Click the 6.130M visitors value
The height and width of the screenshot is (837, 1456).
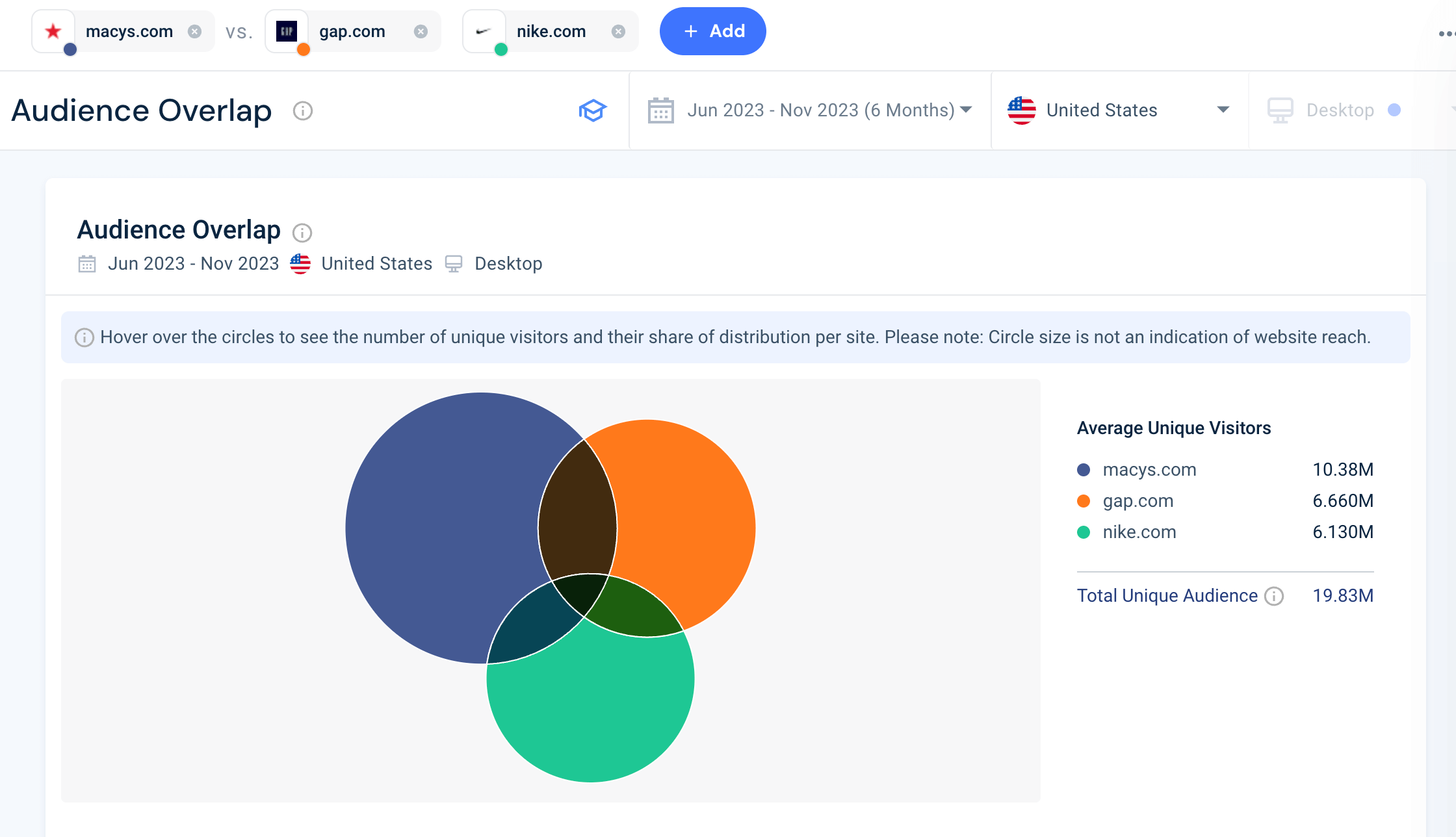[1343, 532]
